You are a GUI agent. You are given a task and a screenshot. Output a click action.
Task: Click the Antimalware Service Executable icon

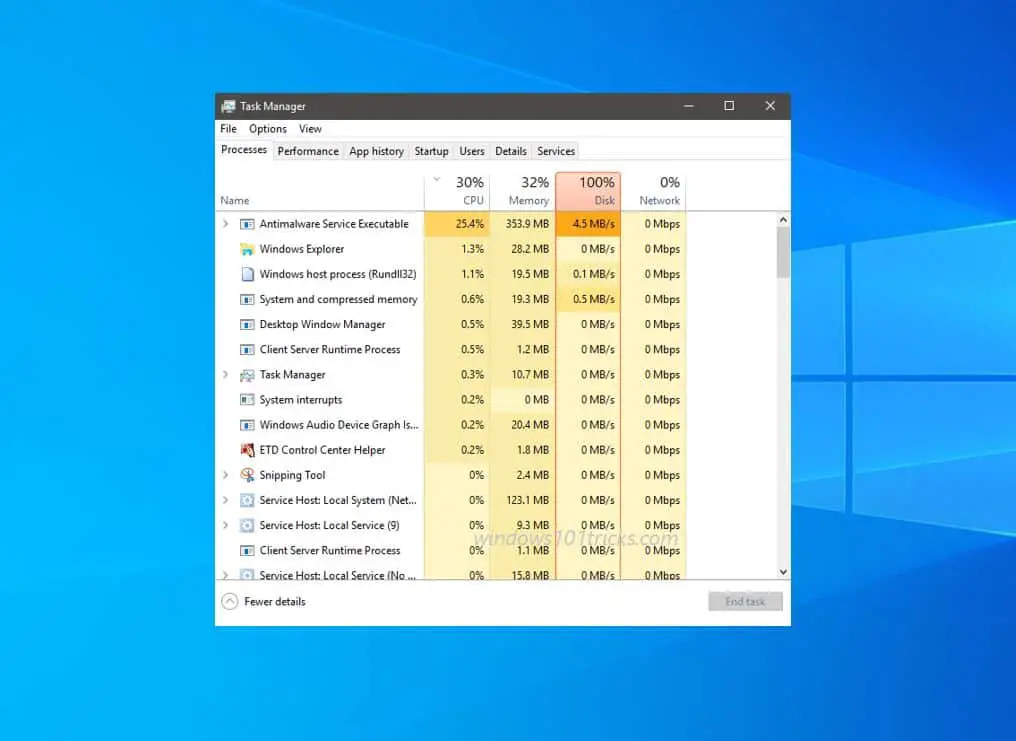246,224
